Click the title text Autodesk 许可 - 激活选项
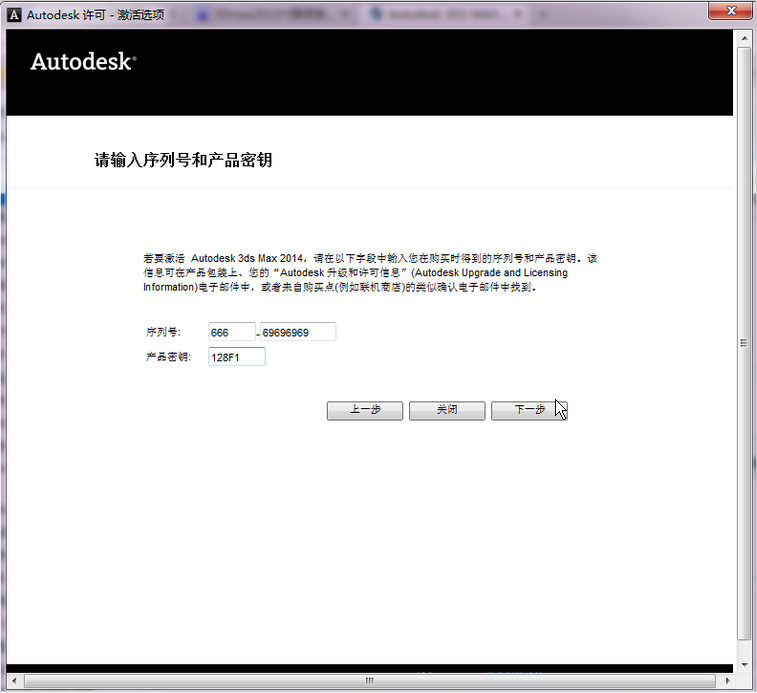 coord(96,15)
